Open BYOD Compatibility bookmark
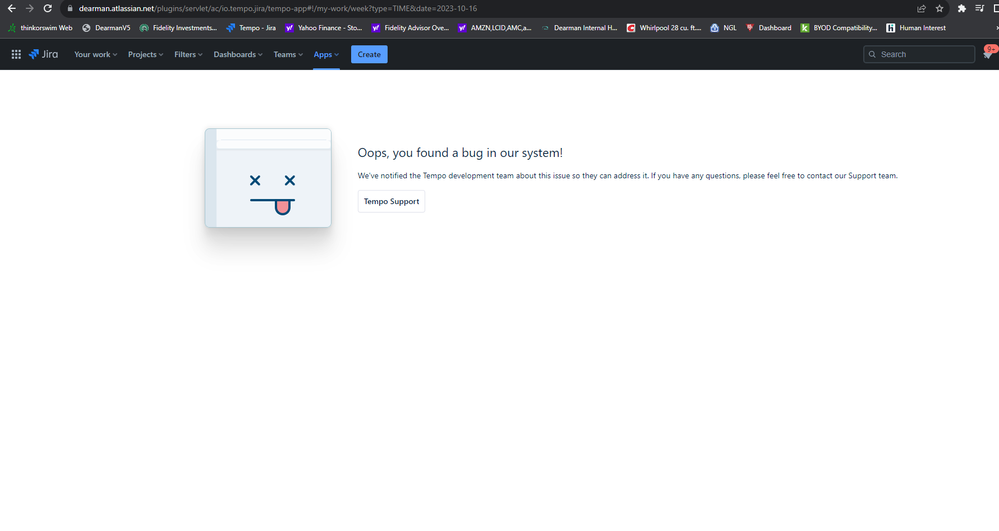This screenshot has height=531, width=999. 838,28
